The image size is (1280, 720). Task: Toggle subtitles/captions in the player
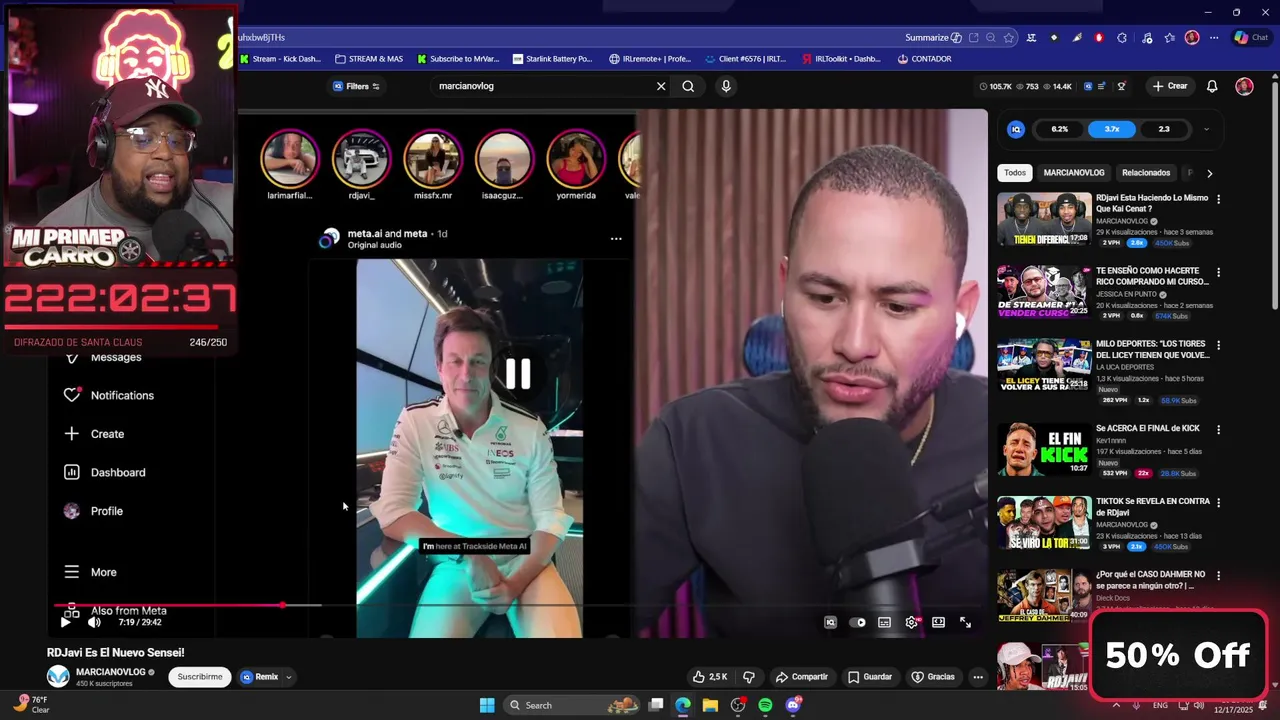pyautogui.click(x=884, y=622)
